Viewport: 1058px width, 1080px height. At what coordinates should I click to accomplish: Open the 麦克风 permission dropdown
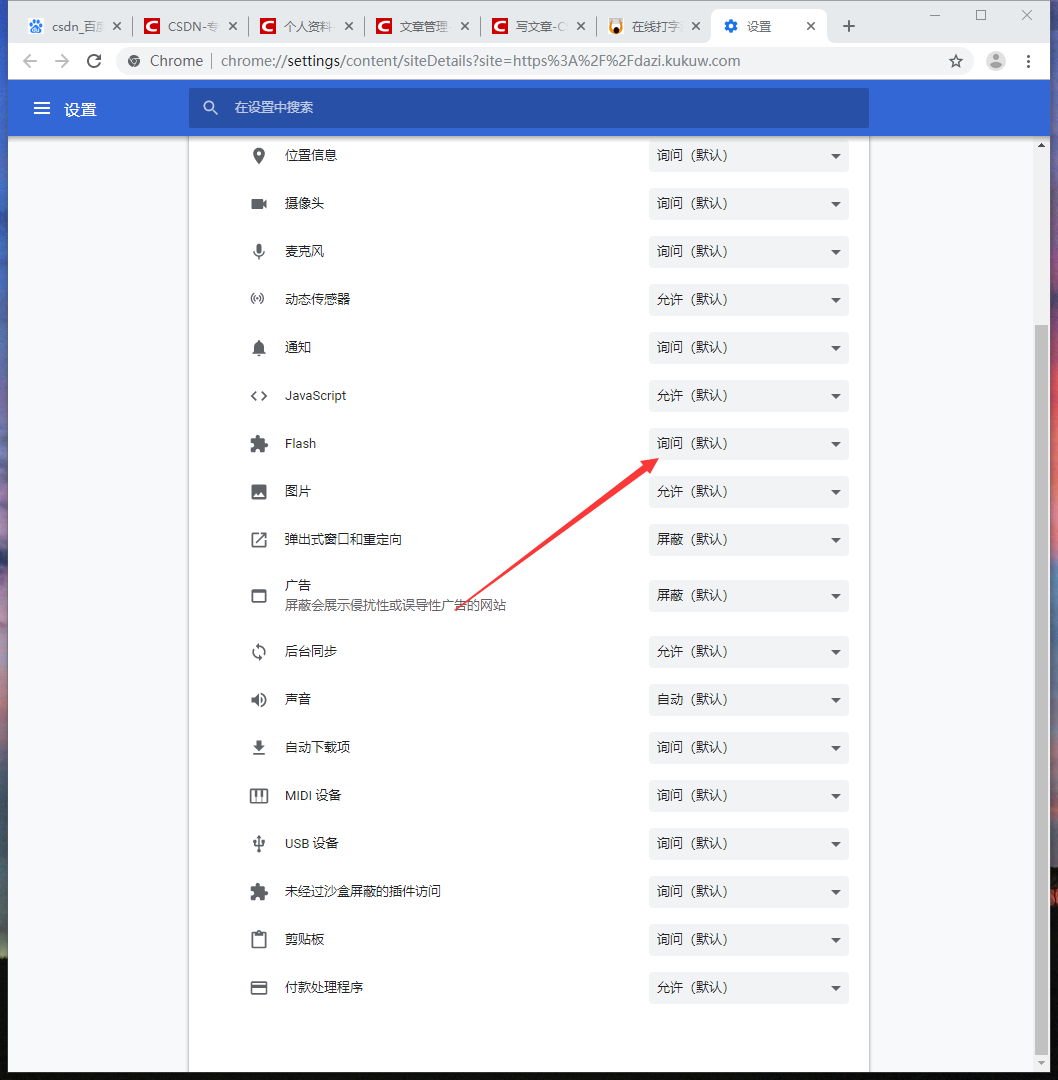click(x=748, y=251)
